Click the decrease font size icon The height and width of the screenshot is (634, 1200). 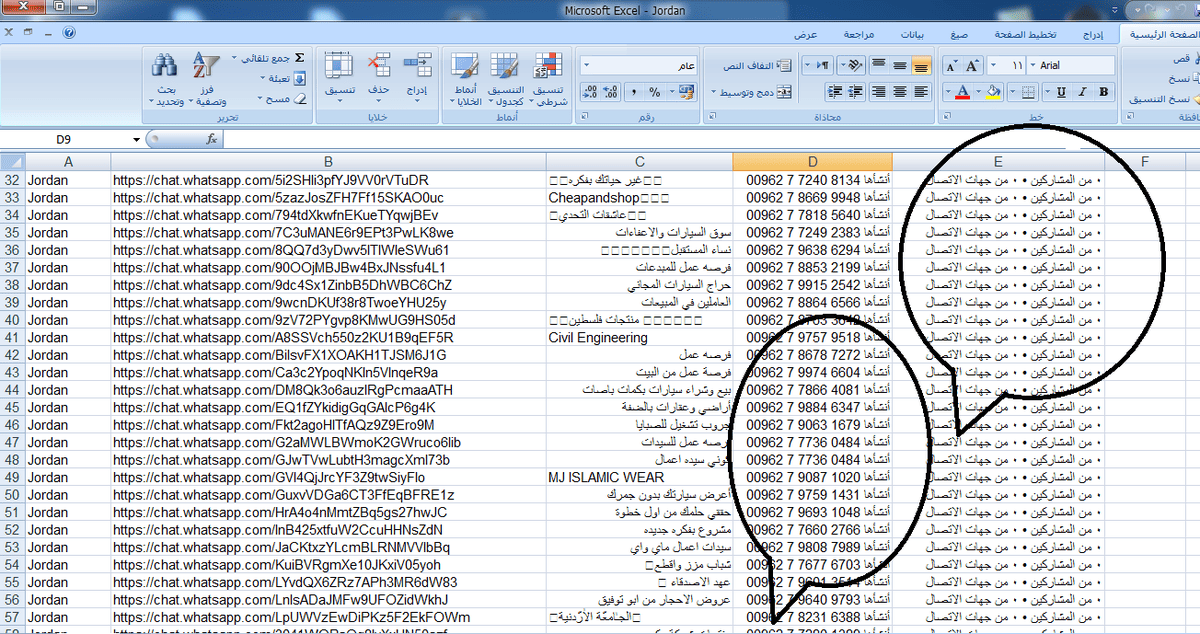click(x=950, y=66)
